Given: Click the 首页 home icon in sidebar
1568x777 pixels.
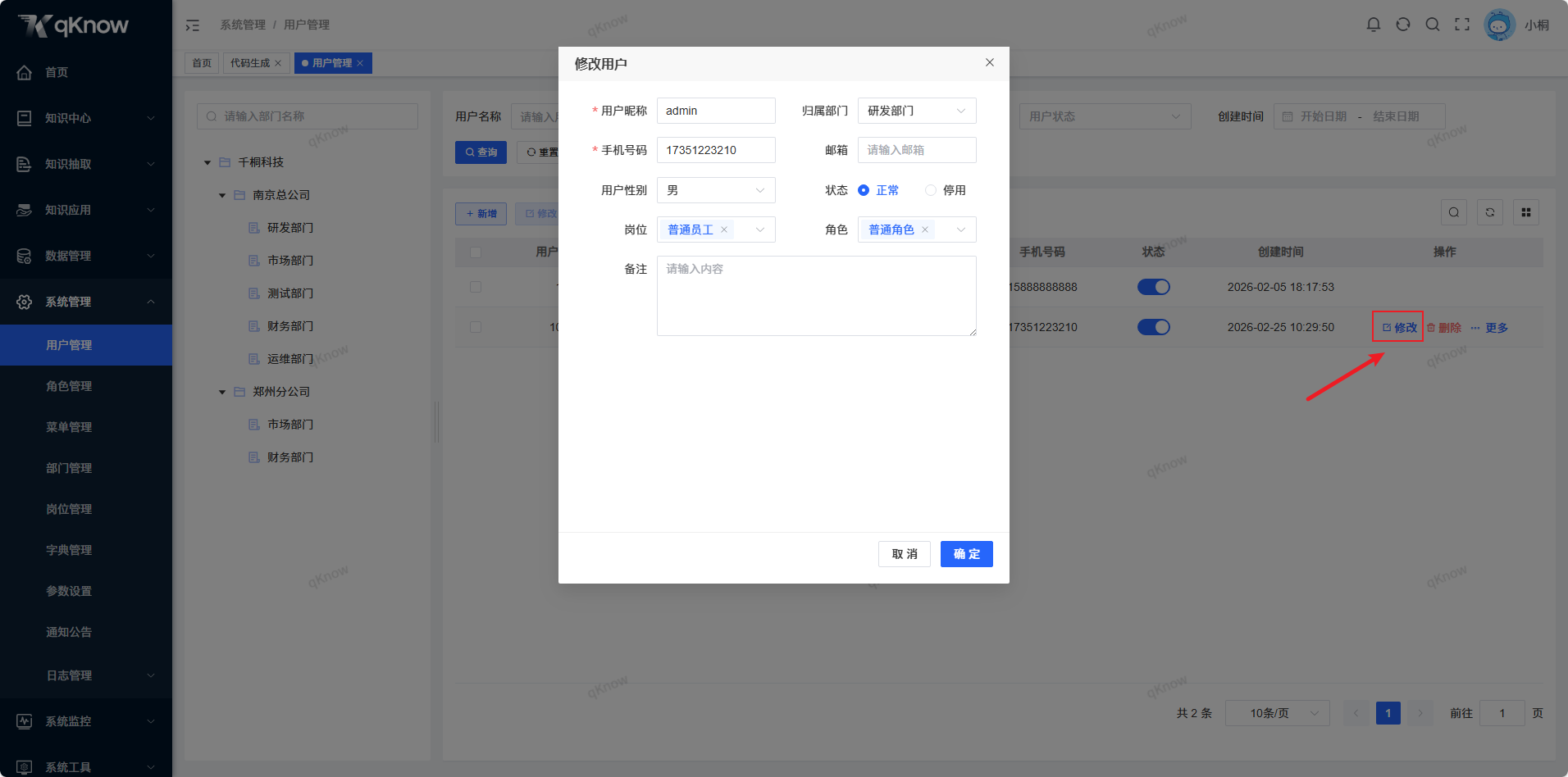Looking at the screenshot, I should 25,72.
